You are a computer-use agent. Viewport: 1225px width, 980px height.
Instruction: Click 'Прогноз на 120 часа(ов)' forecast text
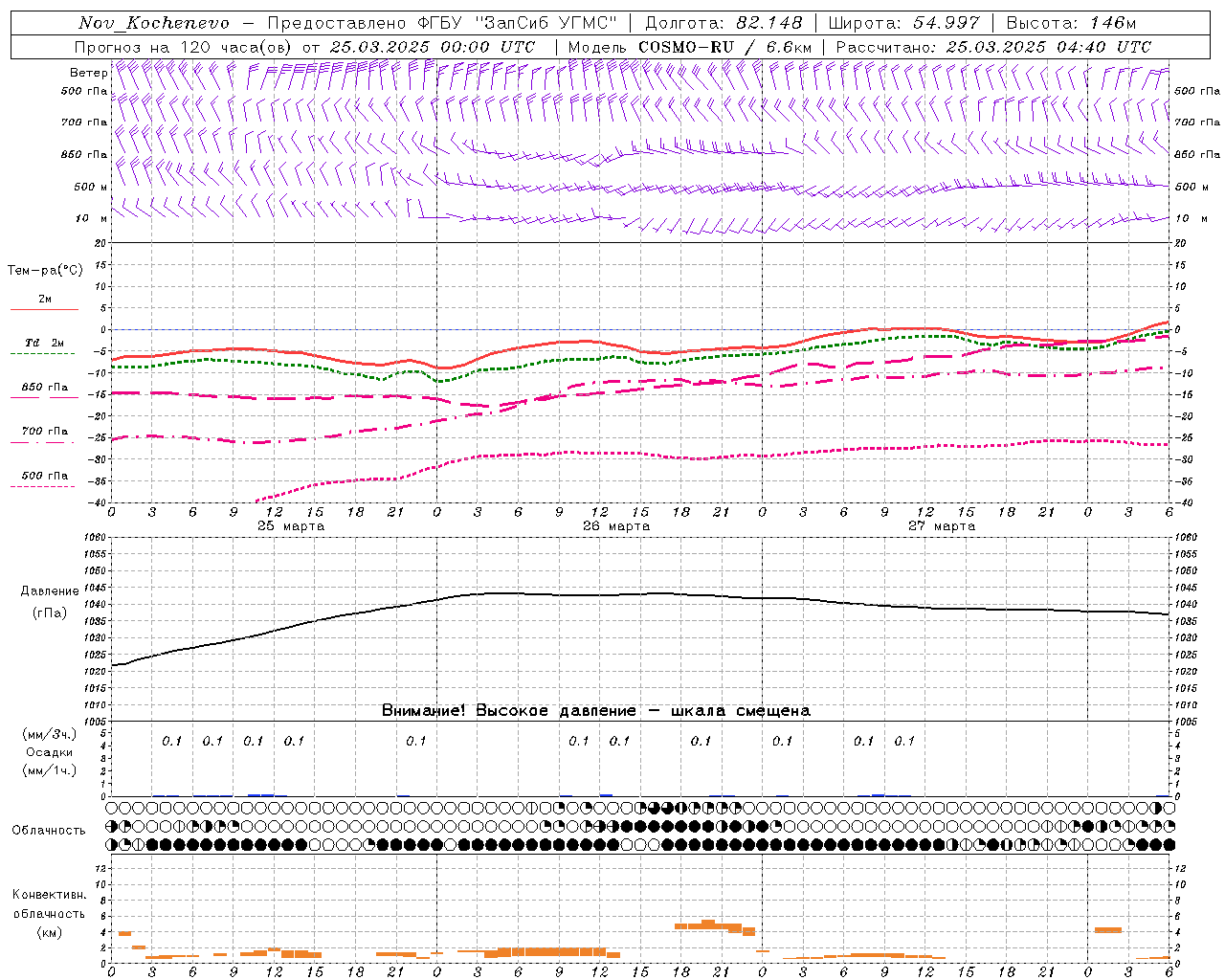(x=185, y=47)
